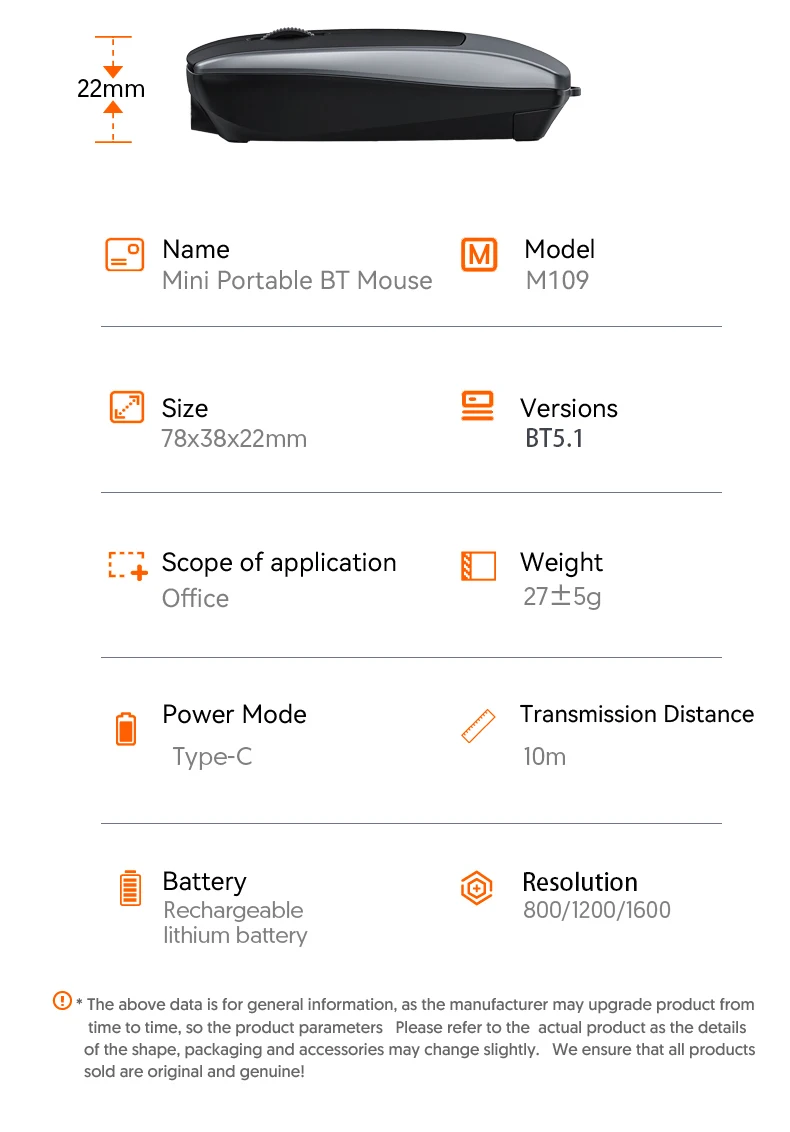The width and height of the screenshot is (790, 1132).
Task: Click the Scope of application dashed-box icon
Action: [x=128, y=565]
